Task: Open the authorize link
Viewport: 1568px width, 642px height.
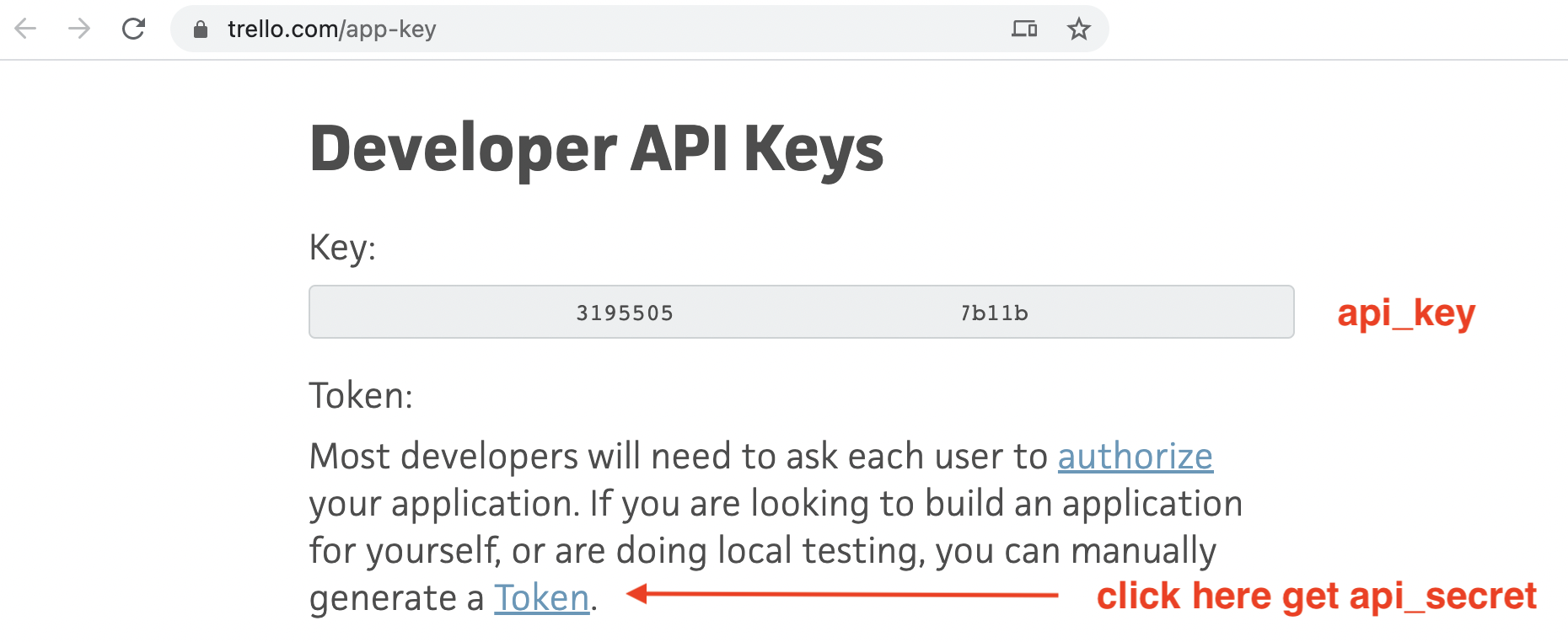Action: 1135,457
